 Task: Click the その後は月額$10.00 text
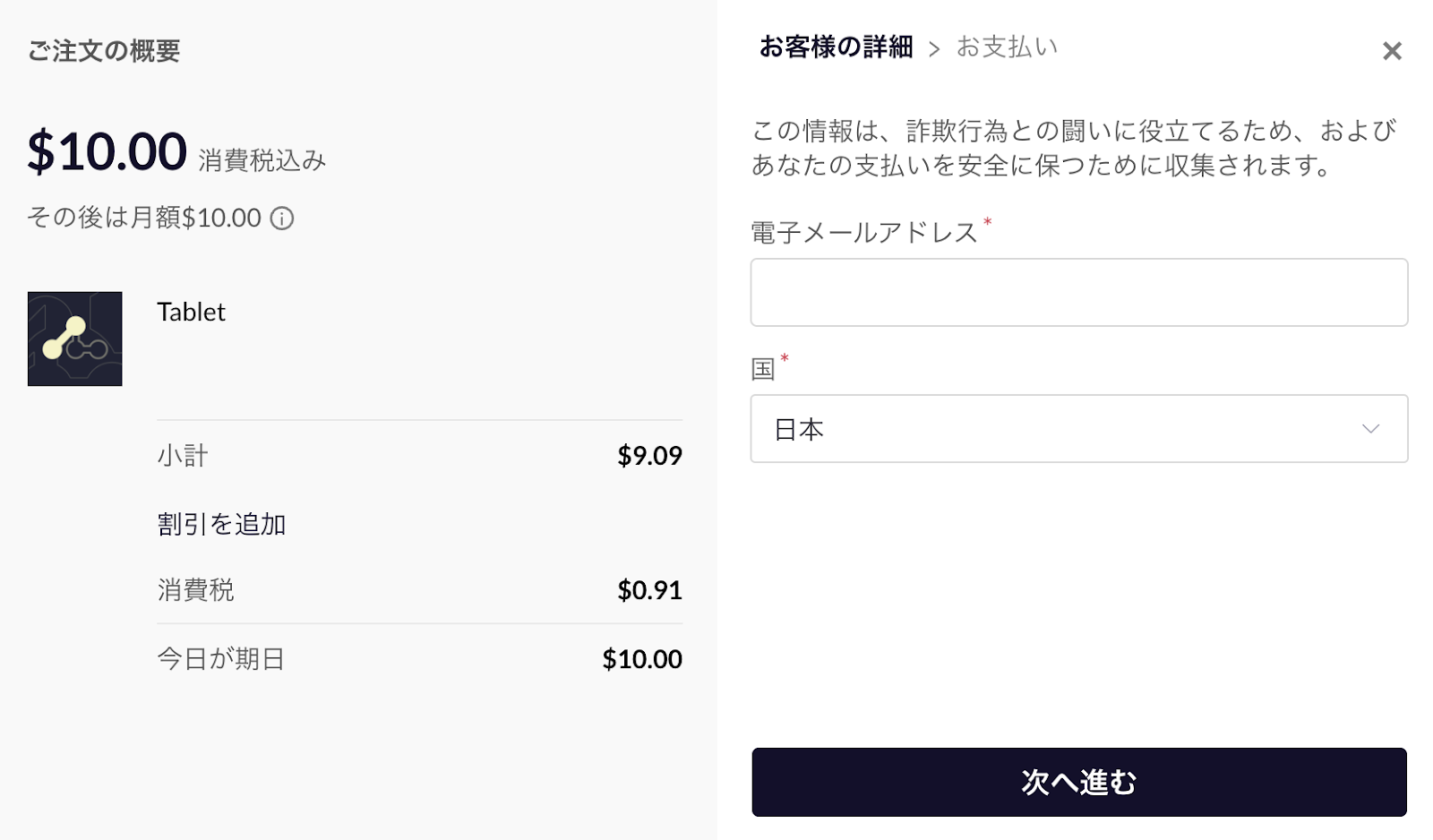pyautogui.click(x=144, y=218)
